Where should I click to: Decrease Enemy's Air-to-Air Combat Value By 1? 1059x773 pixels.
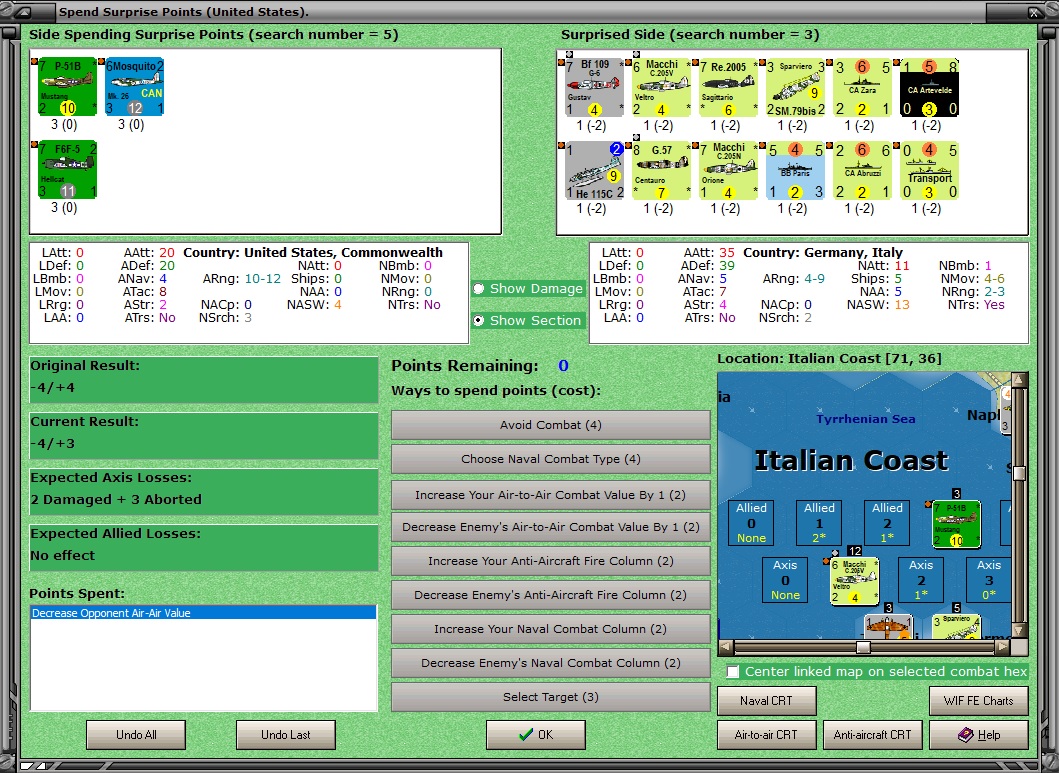coord(550,527)
